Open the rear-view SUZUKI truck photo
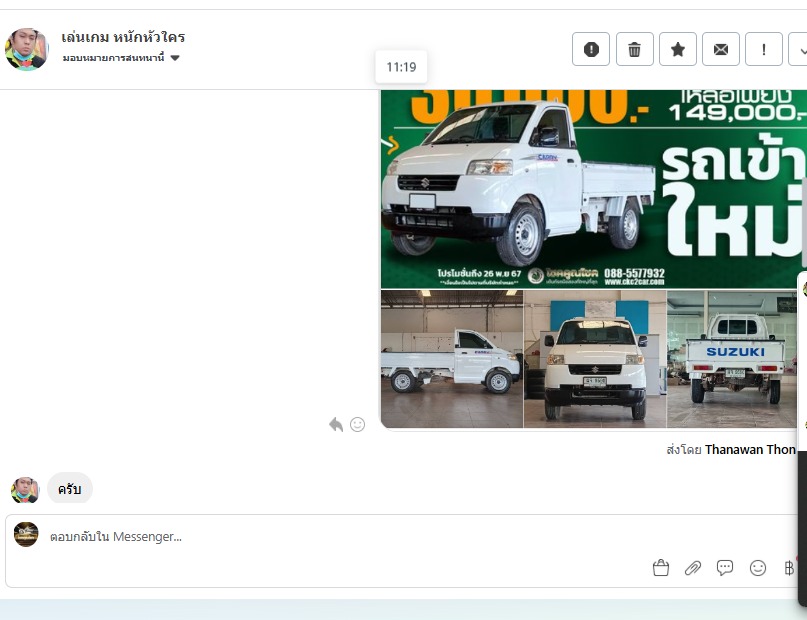Image resolution: width=807 pixels, height=620 pixels. pyautogui.click(x=732, y=359)
